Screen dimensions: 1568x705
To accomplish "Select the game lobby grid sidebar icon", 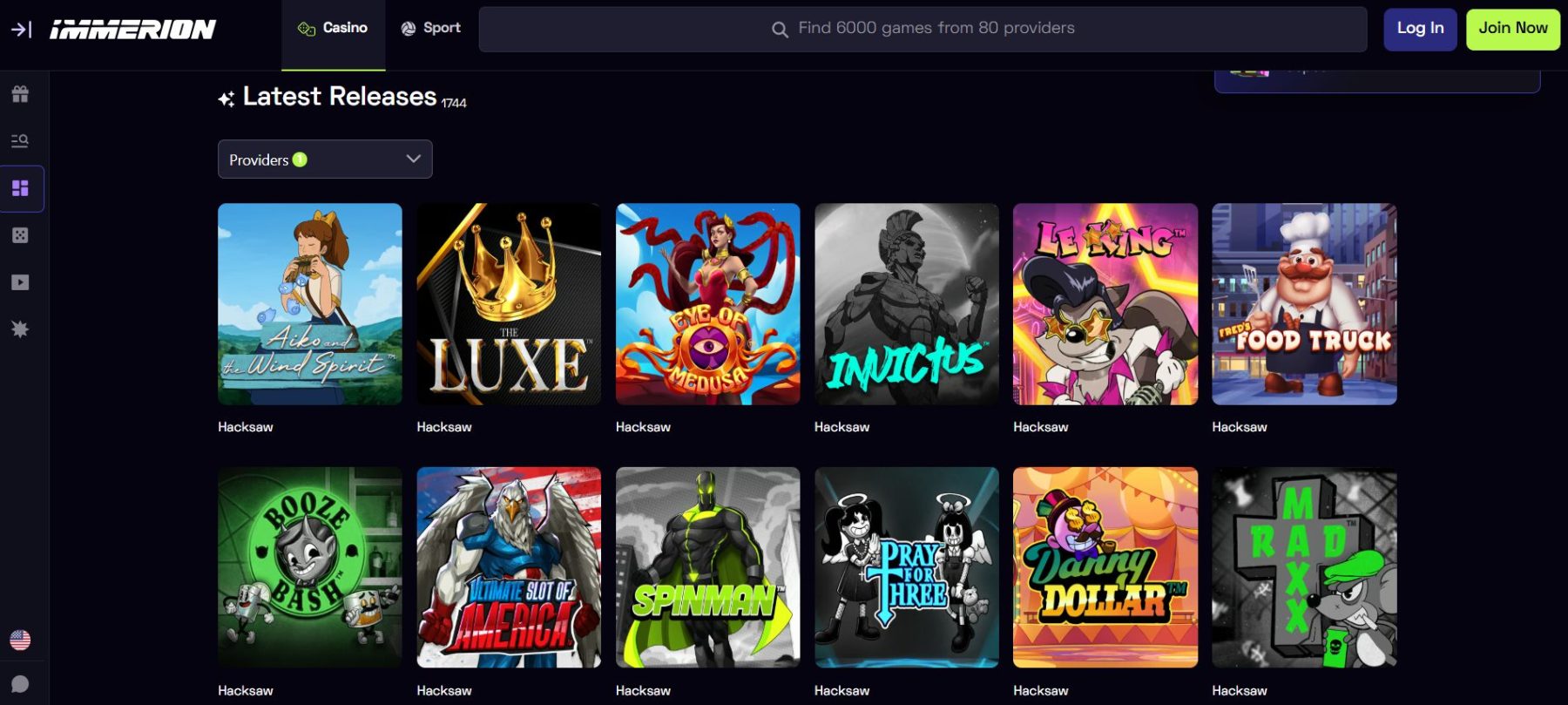I will [x=20, y=188].
